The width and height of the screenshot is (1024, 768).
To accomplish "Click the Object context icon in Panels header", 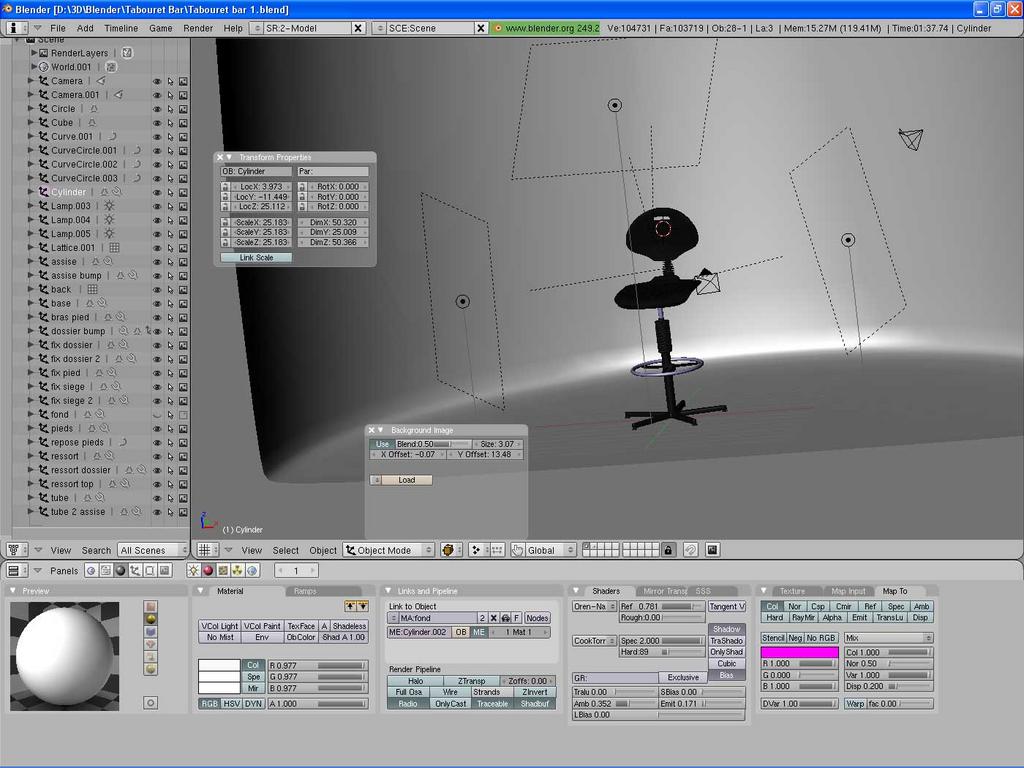I will coord(135,571).
